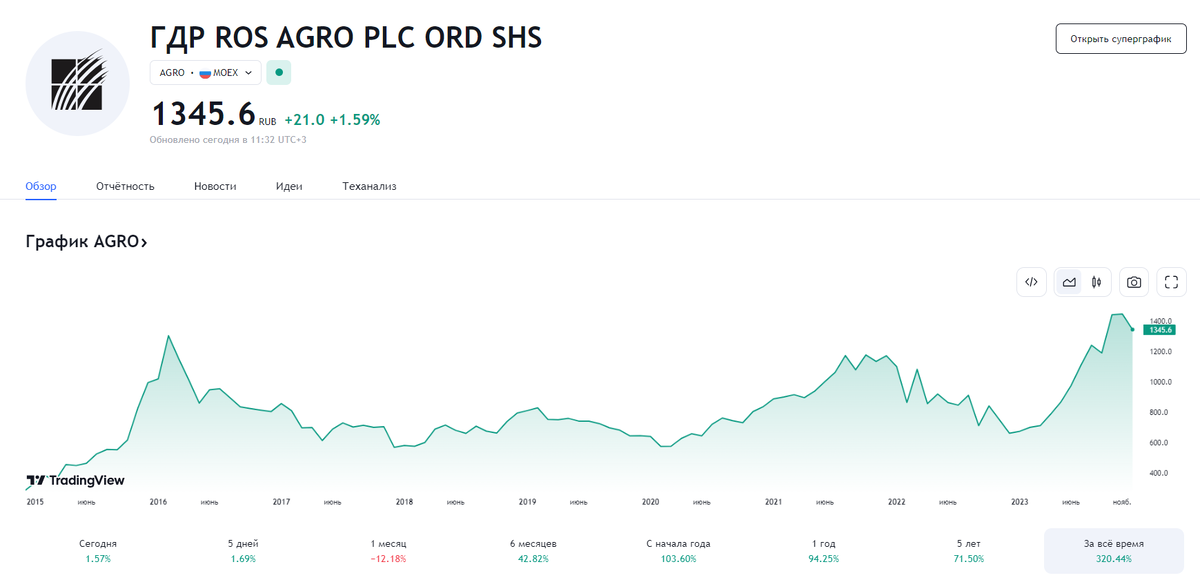Select the За всё время range

(x=1114, y=551)
